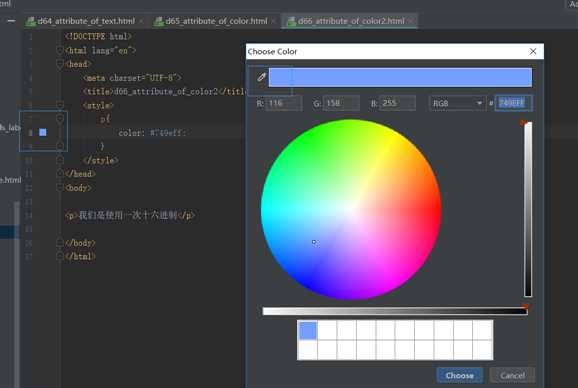Click the closing style tag line
The height and width of the screenshot is (388, 578).
click(101, 160)
